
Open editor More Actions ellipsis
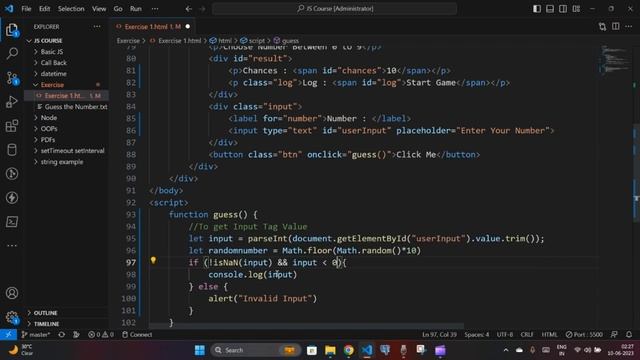(629, 27)
